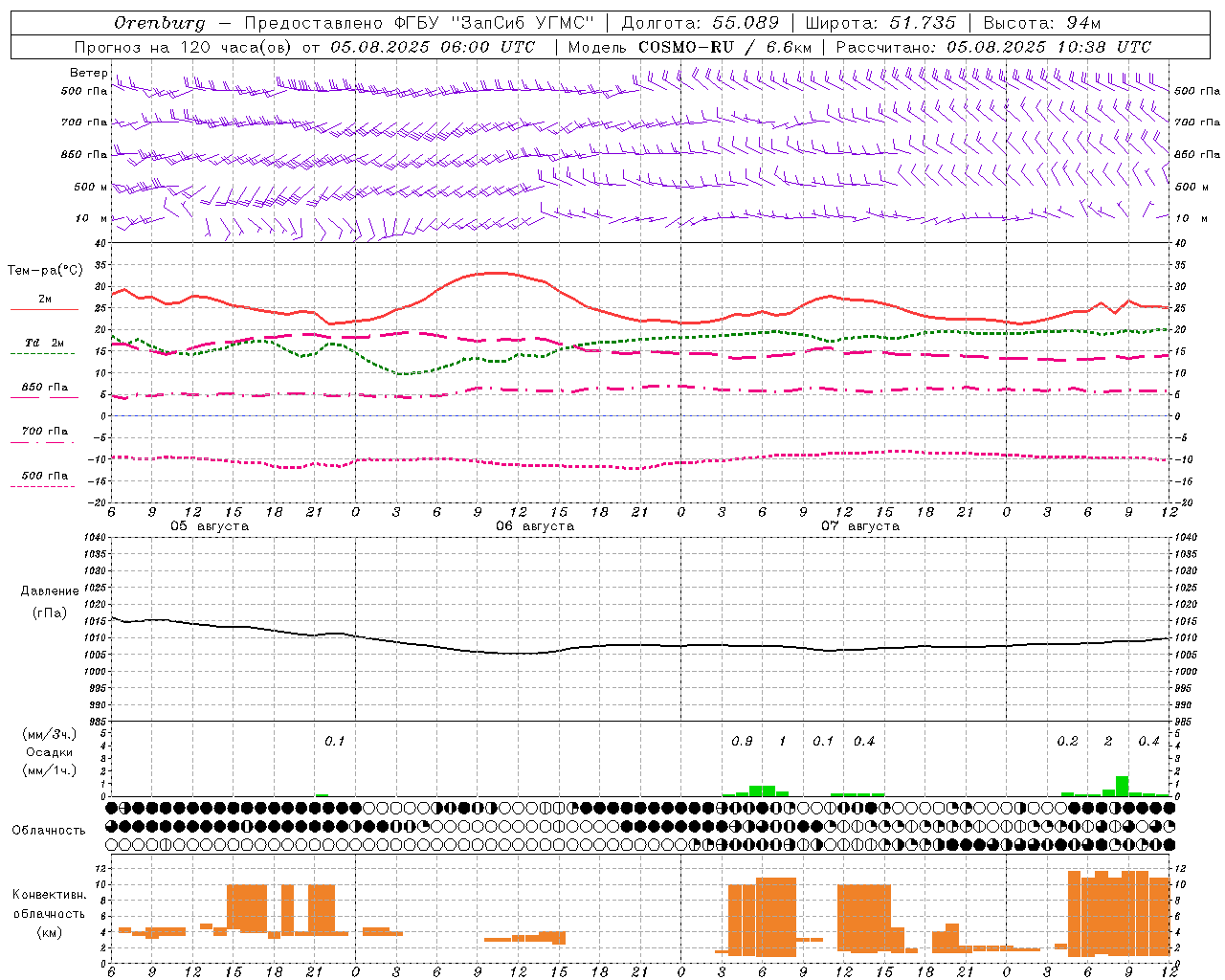
Task: Click the "Давление" pressure panel label
Action: click(x=50, y=591)
